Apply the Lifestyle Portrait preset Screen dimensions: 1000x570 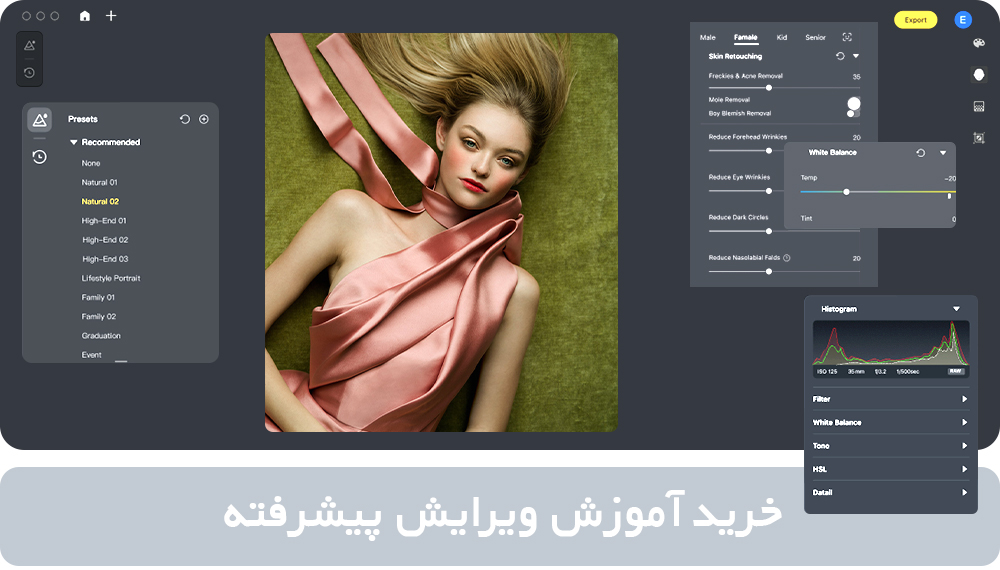(x=111, y=278)
